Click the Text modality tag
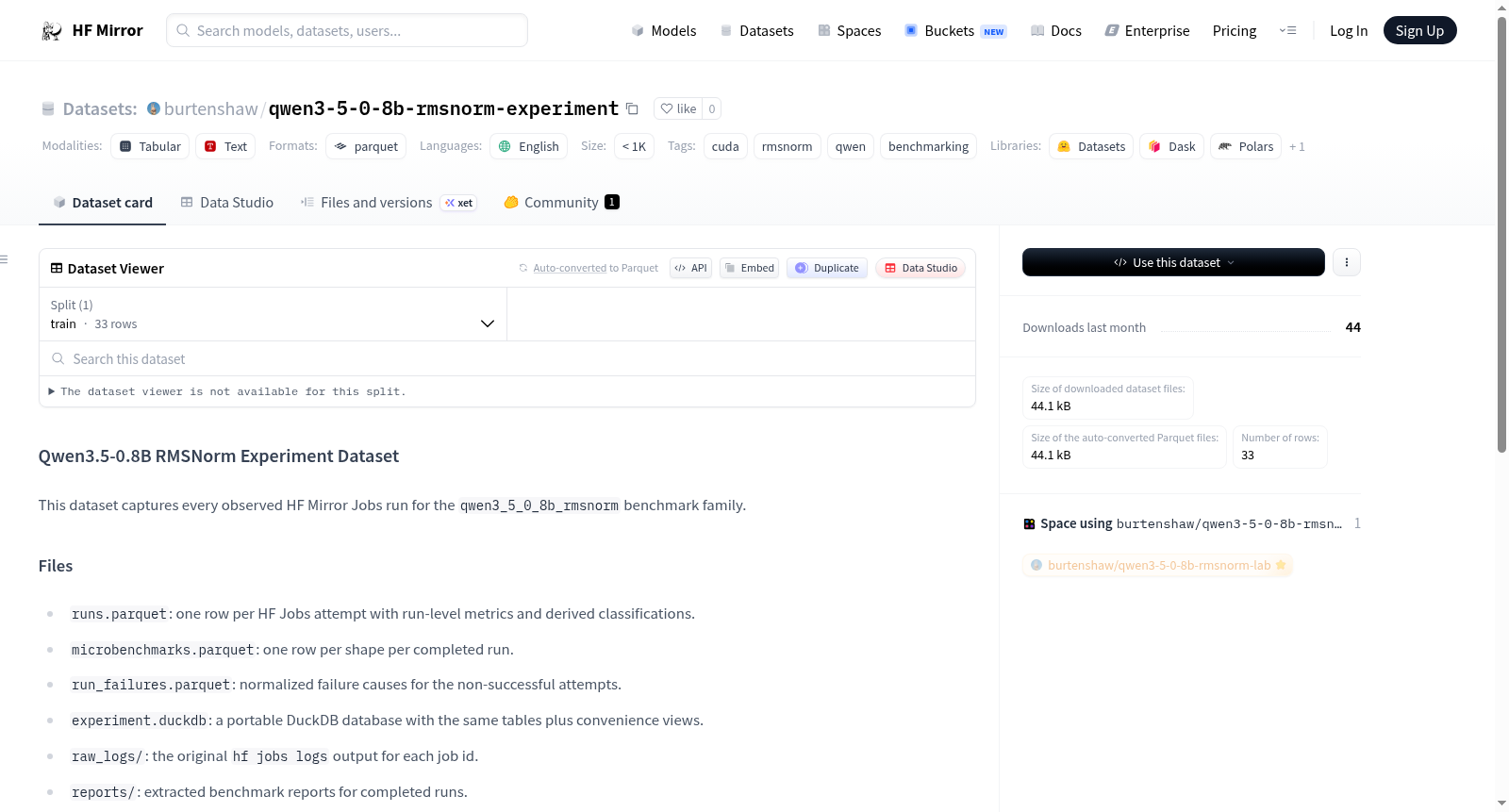The width and height of the screenshot is (1509, 812). point(225,146)
